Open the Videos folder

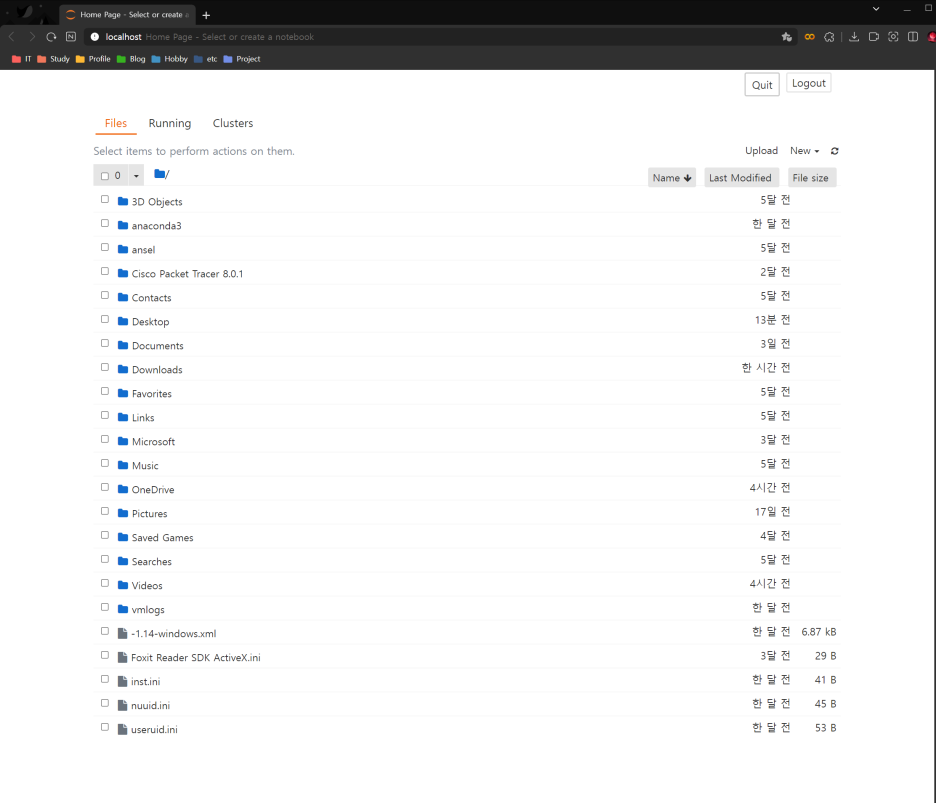pos(147,586)
